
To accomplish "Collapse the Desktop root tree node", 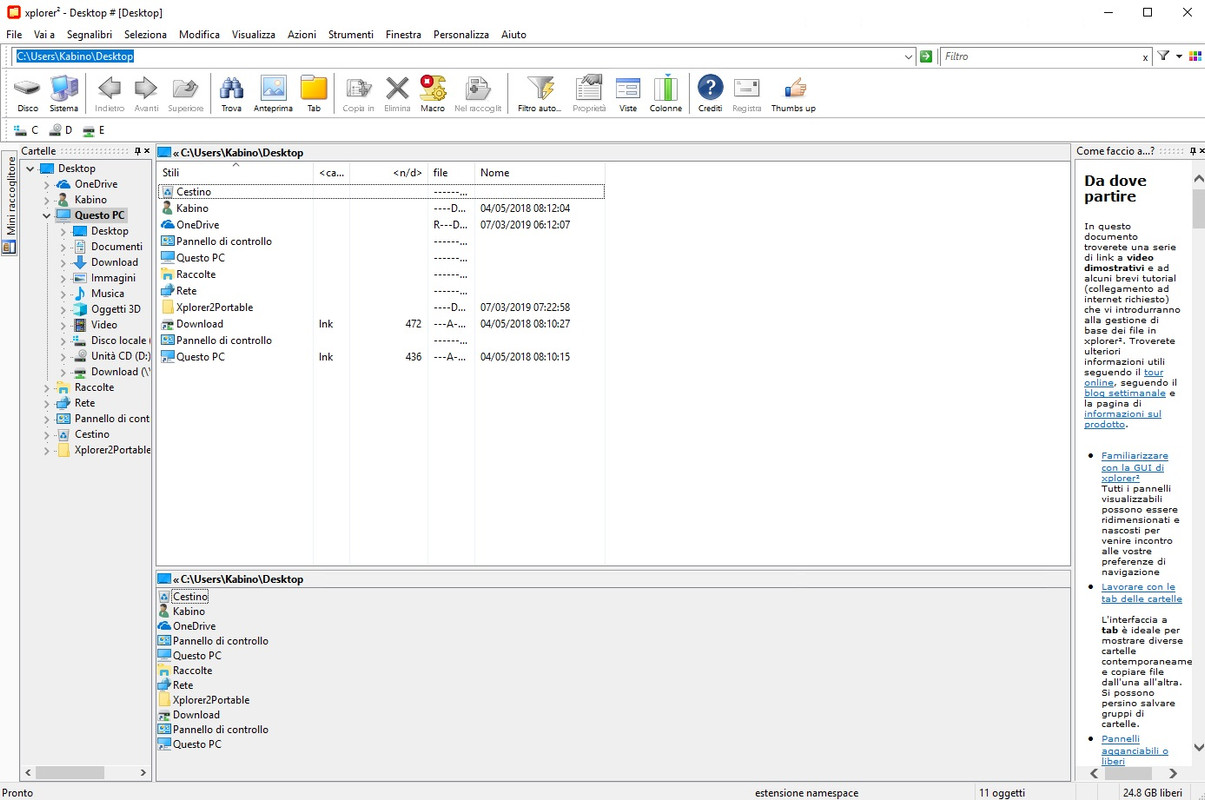I will [30, 169].
